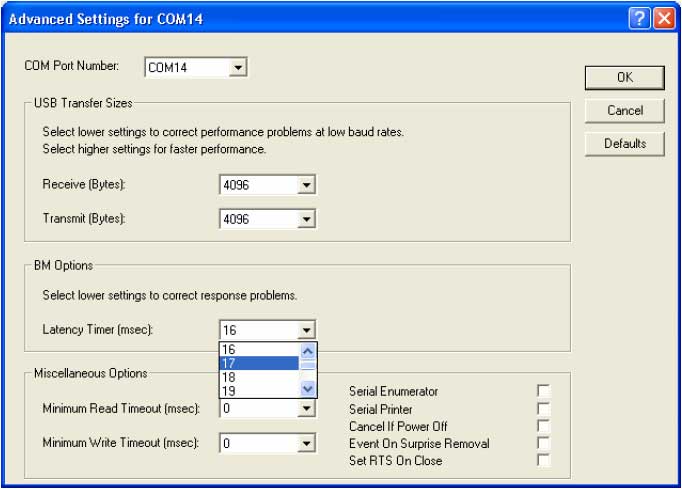The width and height of the screenshot is (682, 489).
Task: Expand the Receive (Bytes) dropdown
Action: (x=307, y=185)
